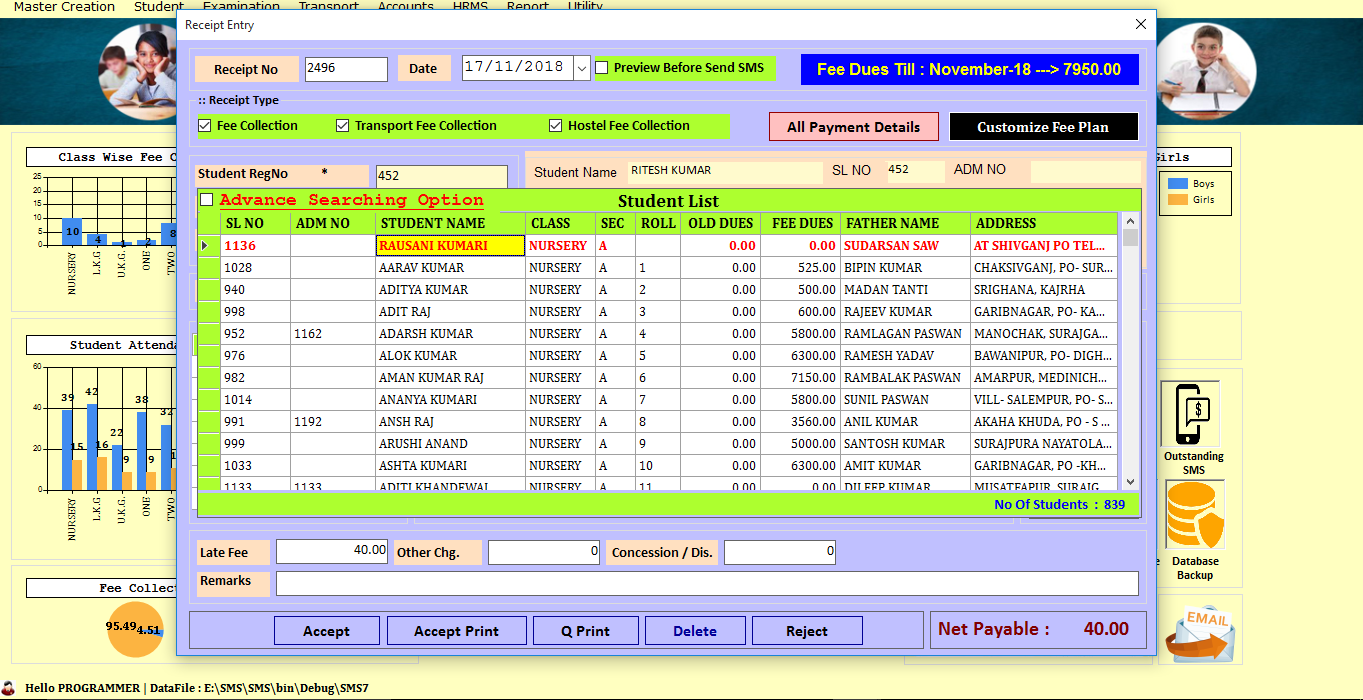Click the Database Backup icon
The height and width of the screenshot is (700, 1363).
point(1195,516)
